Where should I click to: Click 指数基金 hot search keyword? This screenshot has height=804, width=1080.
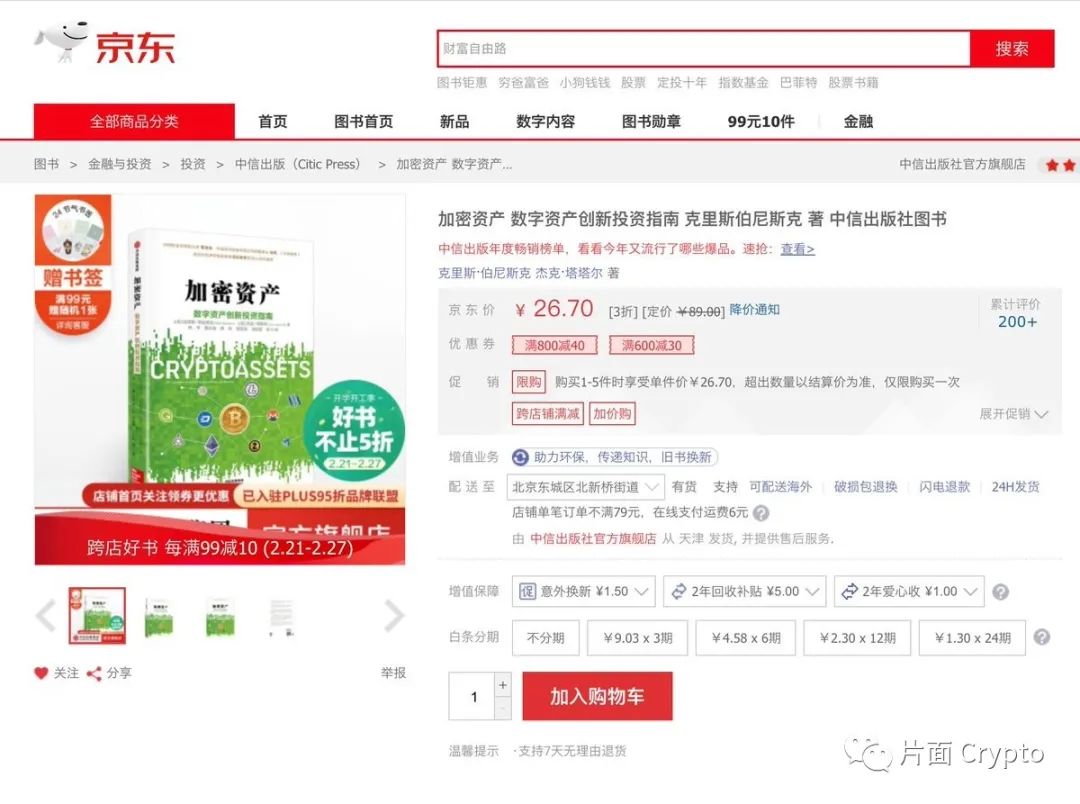click(x=743, y=83)
